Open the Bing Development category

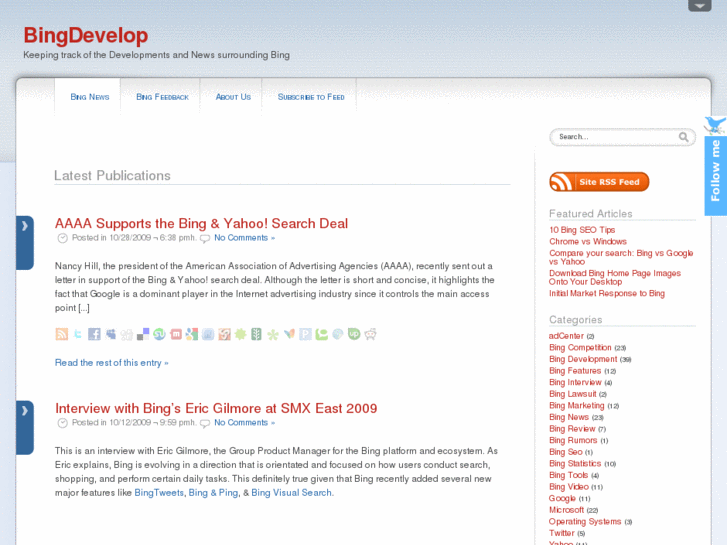pos(583,359)
